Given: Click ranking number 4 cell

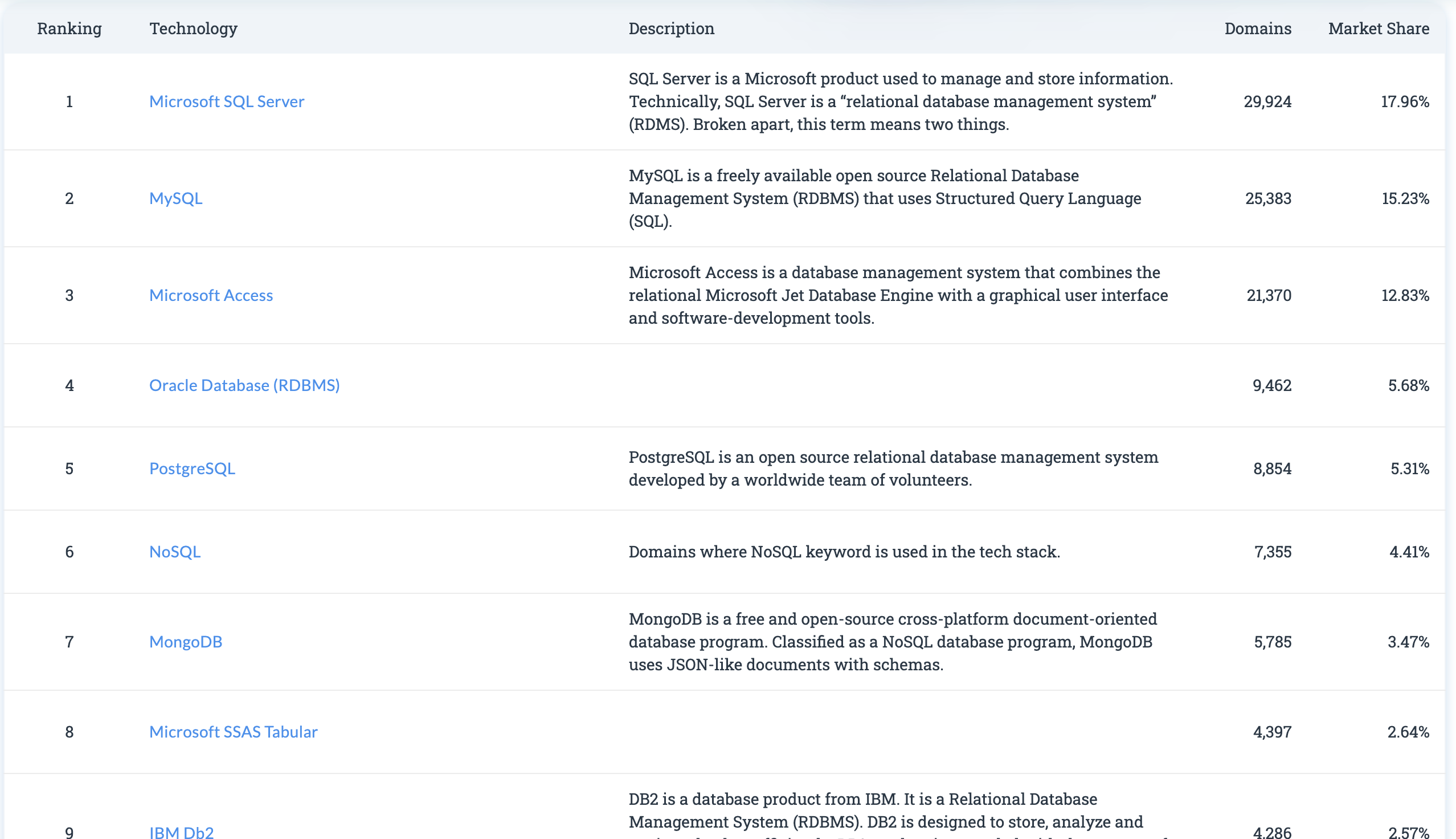Looking at the screenshot, I should [69, 385].
